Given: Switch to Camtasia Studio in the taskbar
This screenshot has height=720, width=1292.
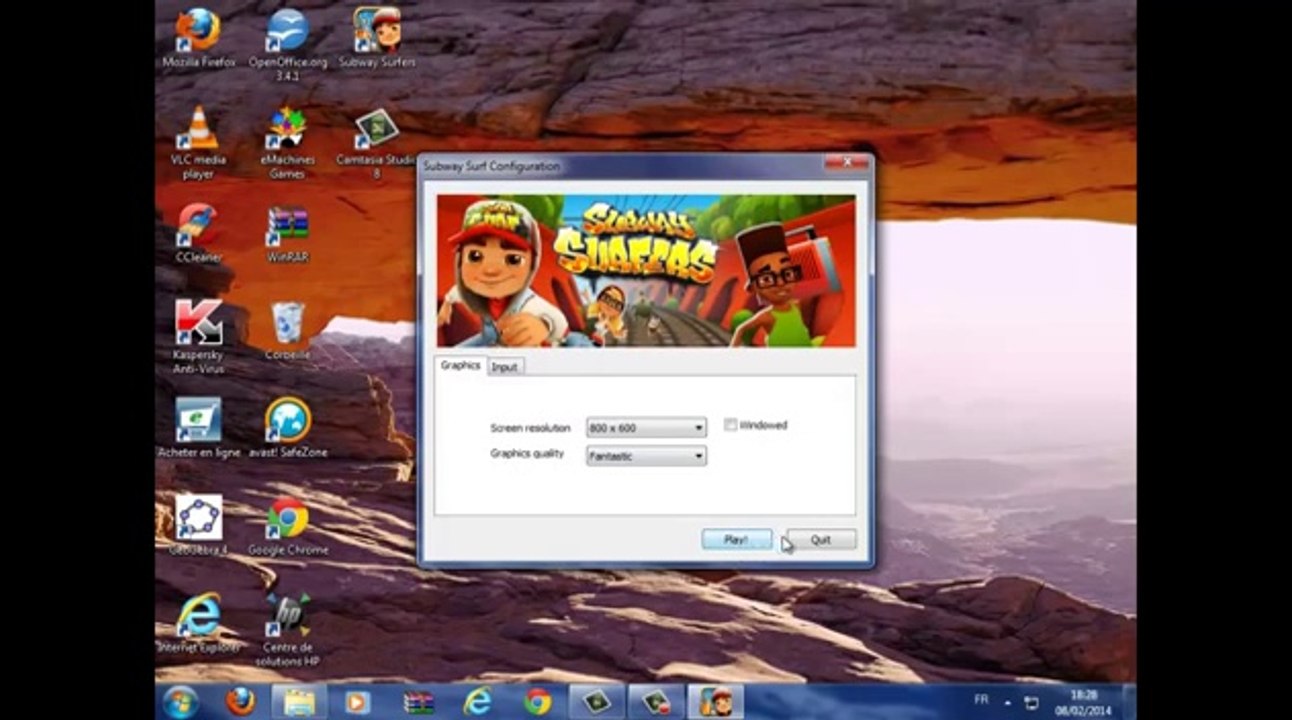Looking at the screenshot, I should click(597, 702).
